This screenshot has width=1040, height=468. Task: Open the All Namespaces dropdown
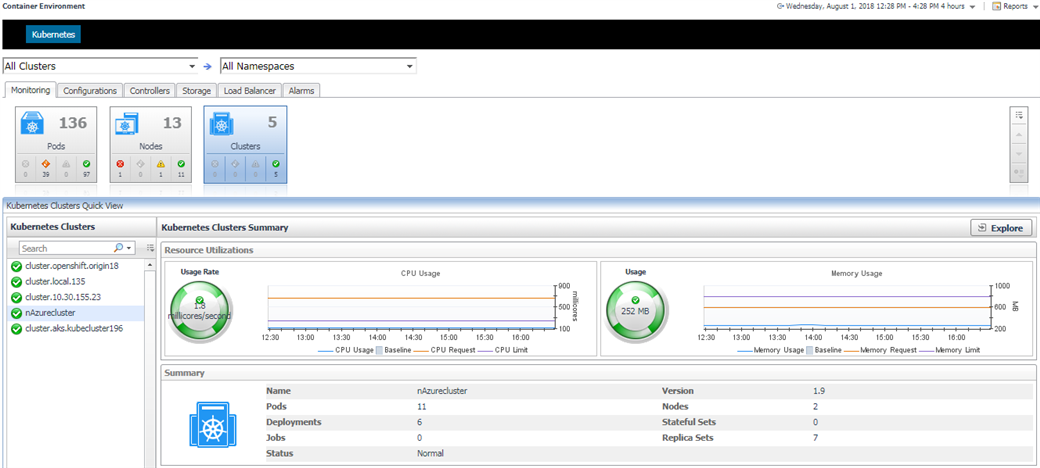point(318,66)
